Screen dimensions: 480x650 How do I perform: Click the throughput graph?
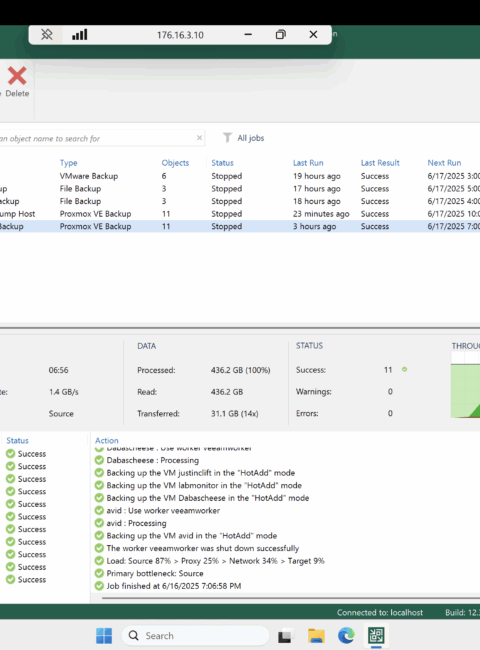coord(465,386)
